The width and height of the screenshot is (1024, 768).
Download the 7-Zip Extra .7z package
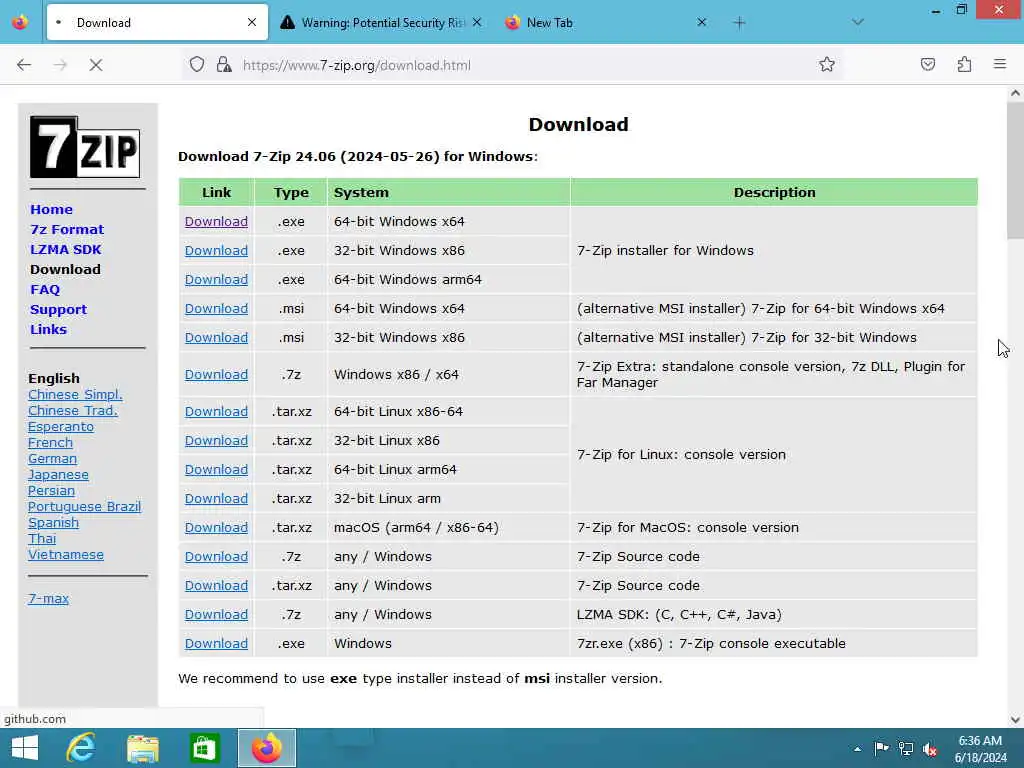(216, 375)
